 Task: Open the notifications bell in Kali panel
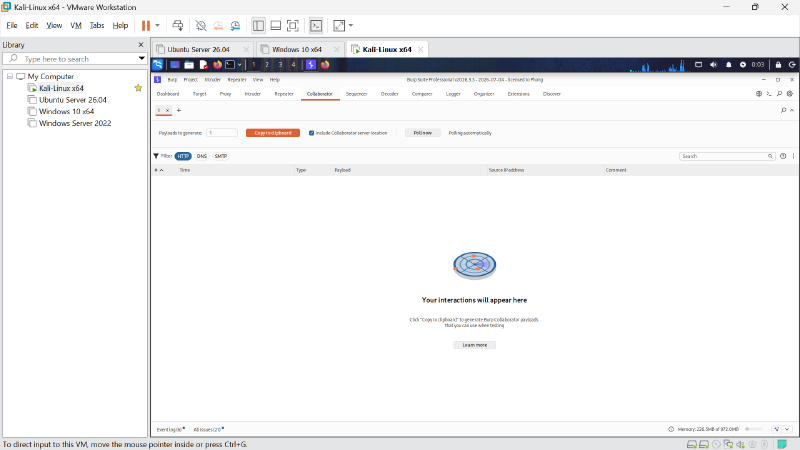(x=729, y=65)
